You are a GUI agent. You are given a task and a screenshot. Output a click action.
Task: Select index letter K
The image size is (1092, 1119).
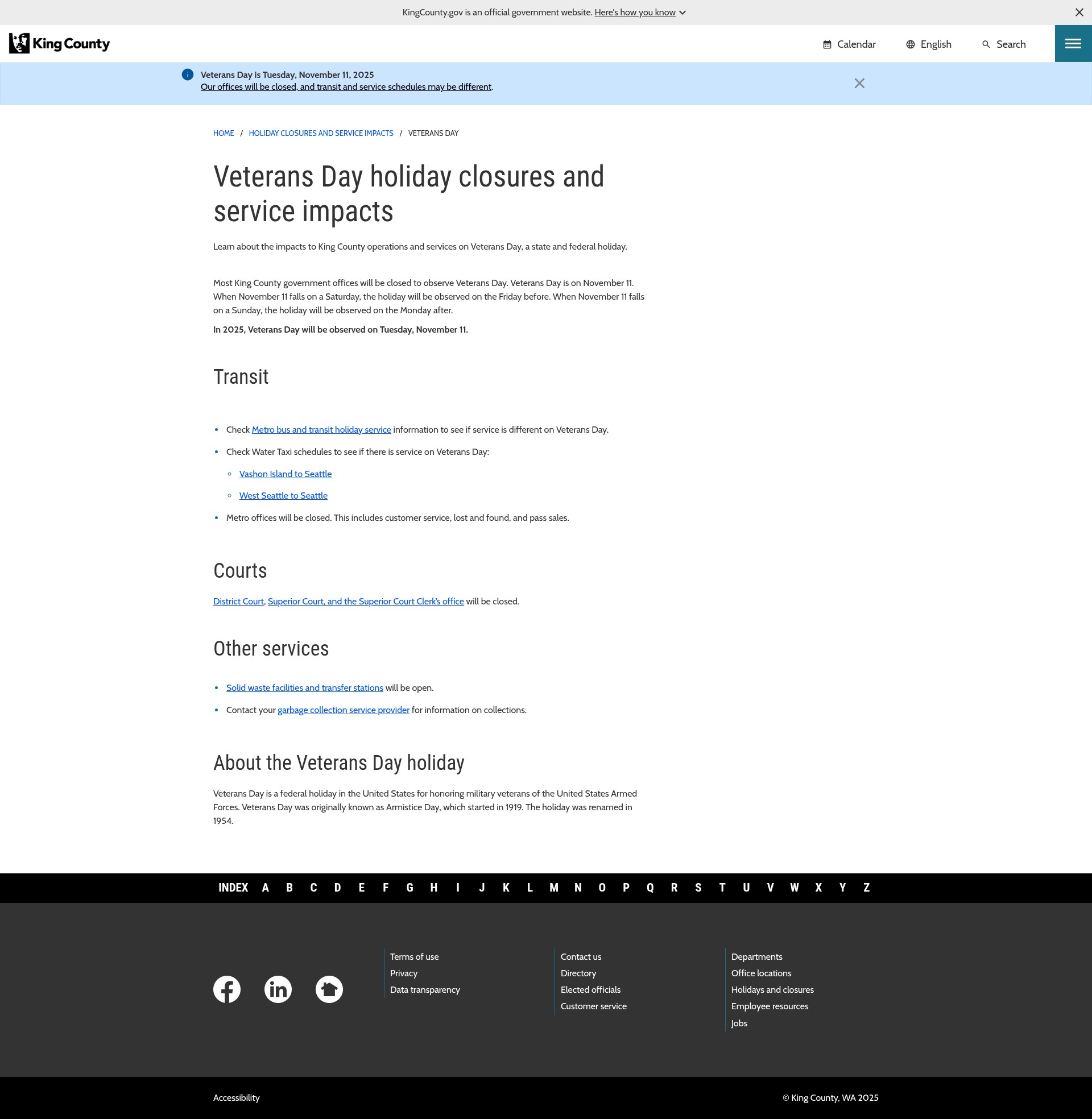click(506, 888)
